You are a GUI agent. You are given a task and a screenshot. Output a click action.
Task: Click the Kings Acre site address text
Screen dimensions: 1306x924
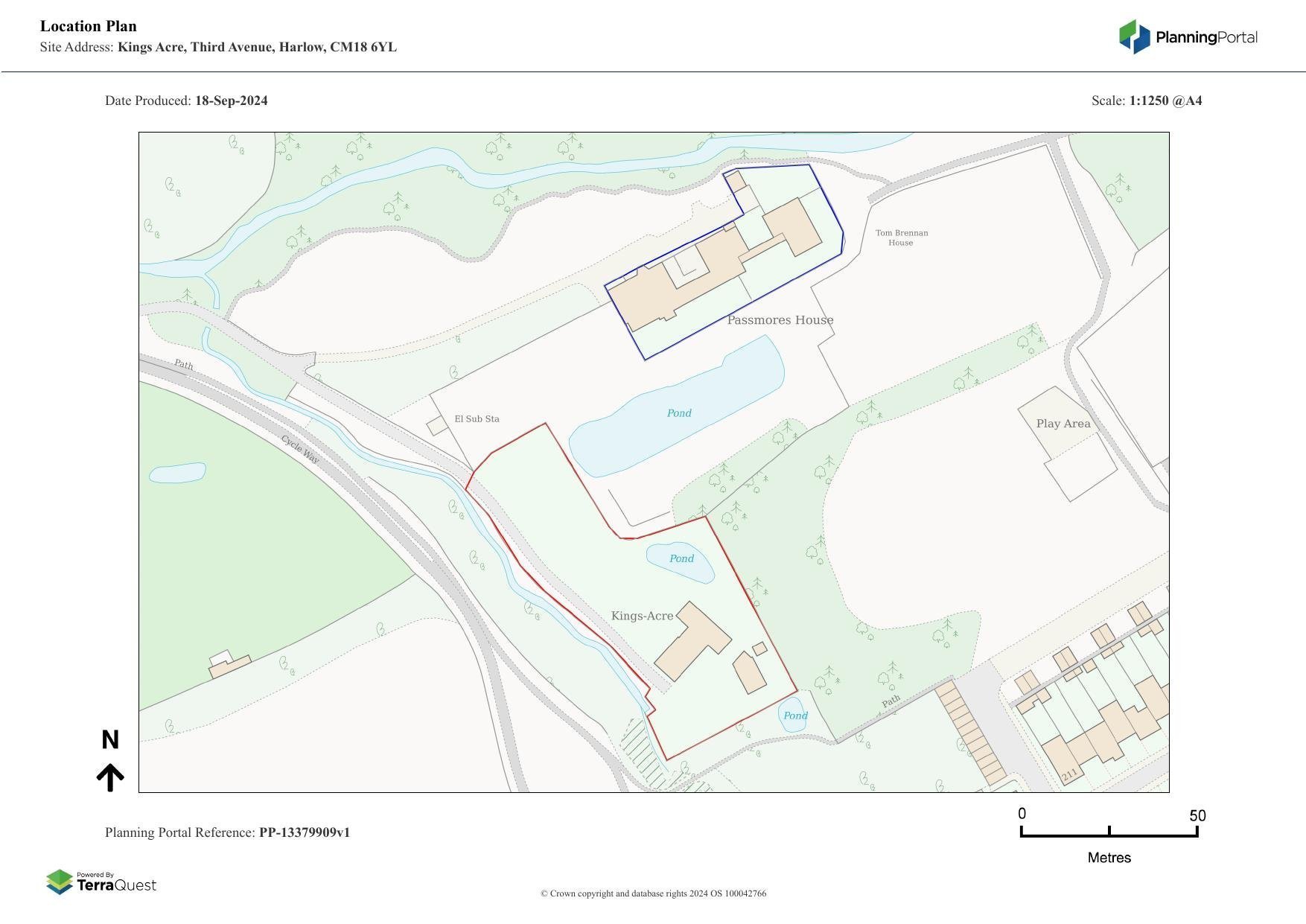pos(257,47)
